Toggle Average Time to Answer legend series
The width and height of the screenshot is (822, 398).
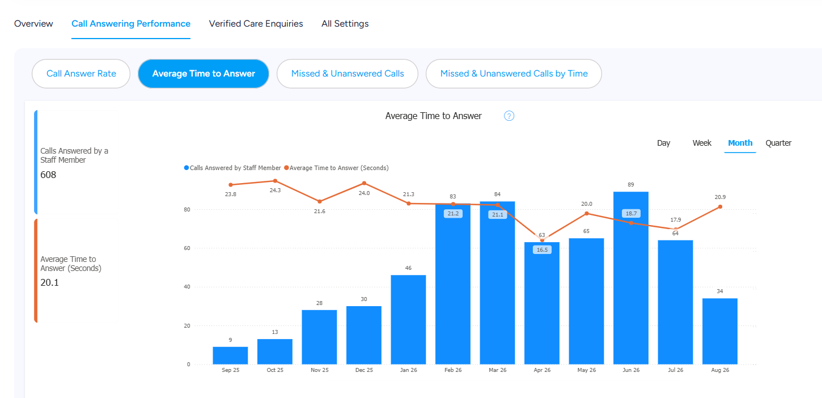coord(336,168)
